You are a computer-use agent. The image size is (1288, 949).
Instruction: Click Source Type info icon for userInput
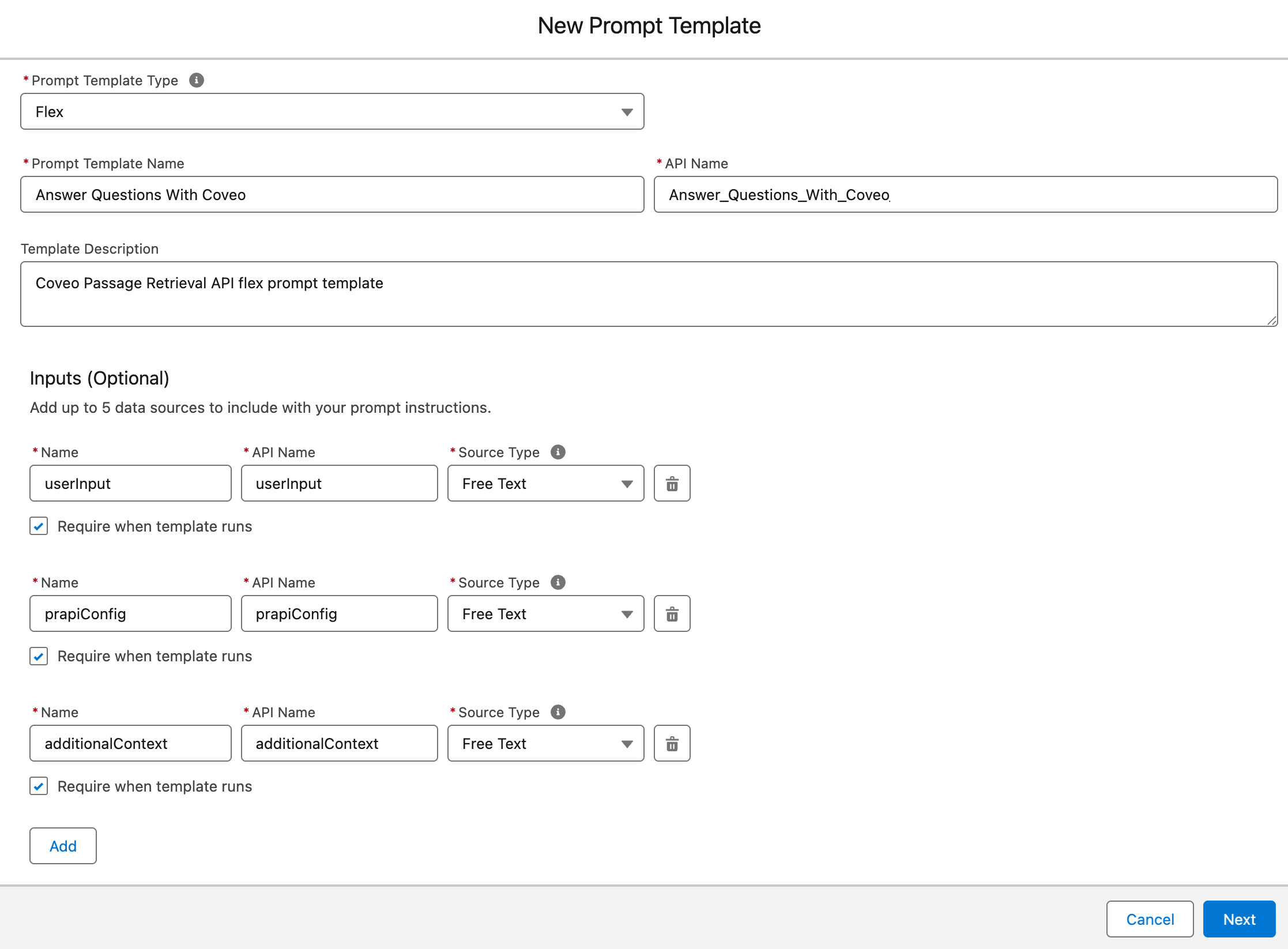(x=558, y=452)
